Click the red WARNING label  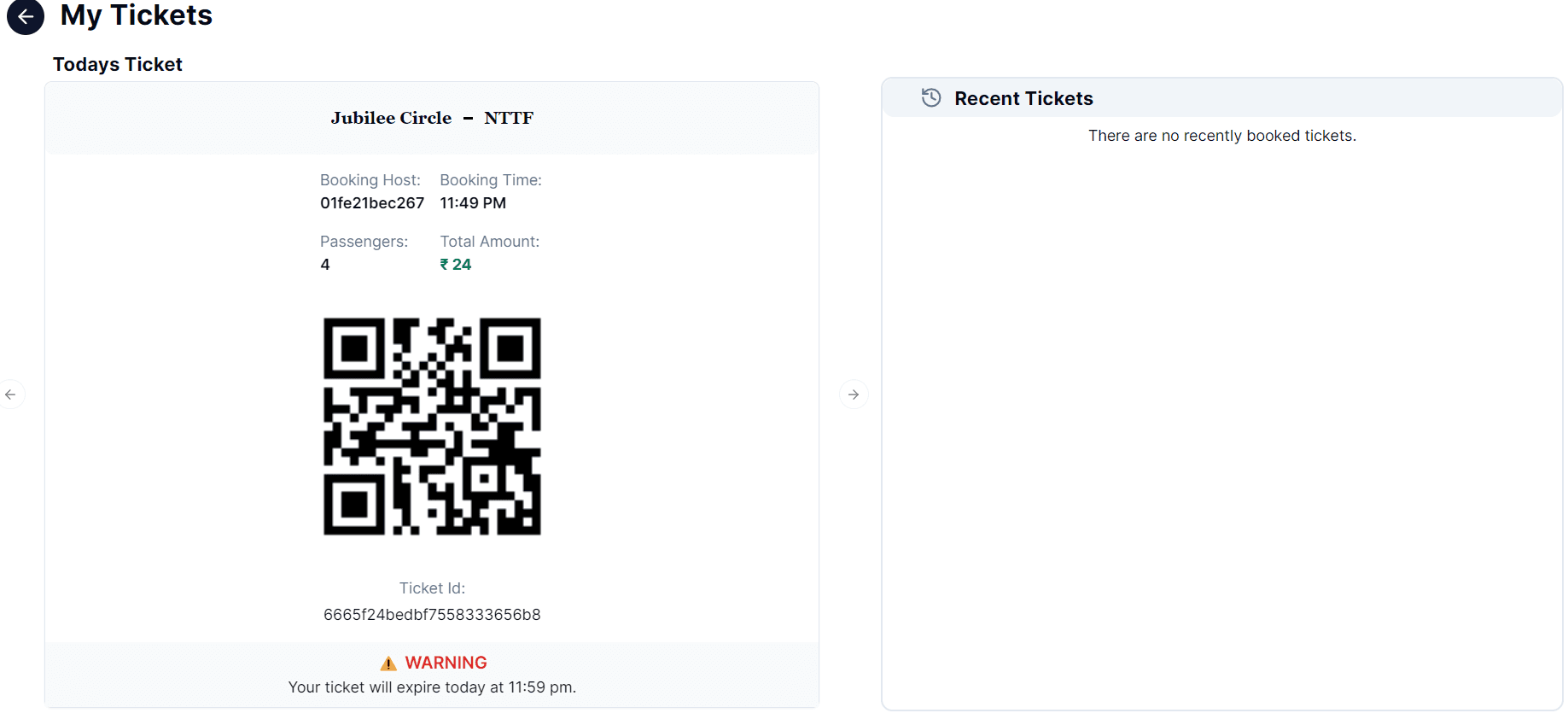coord(446,663)
